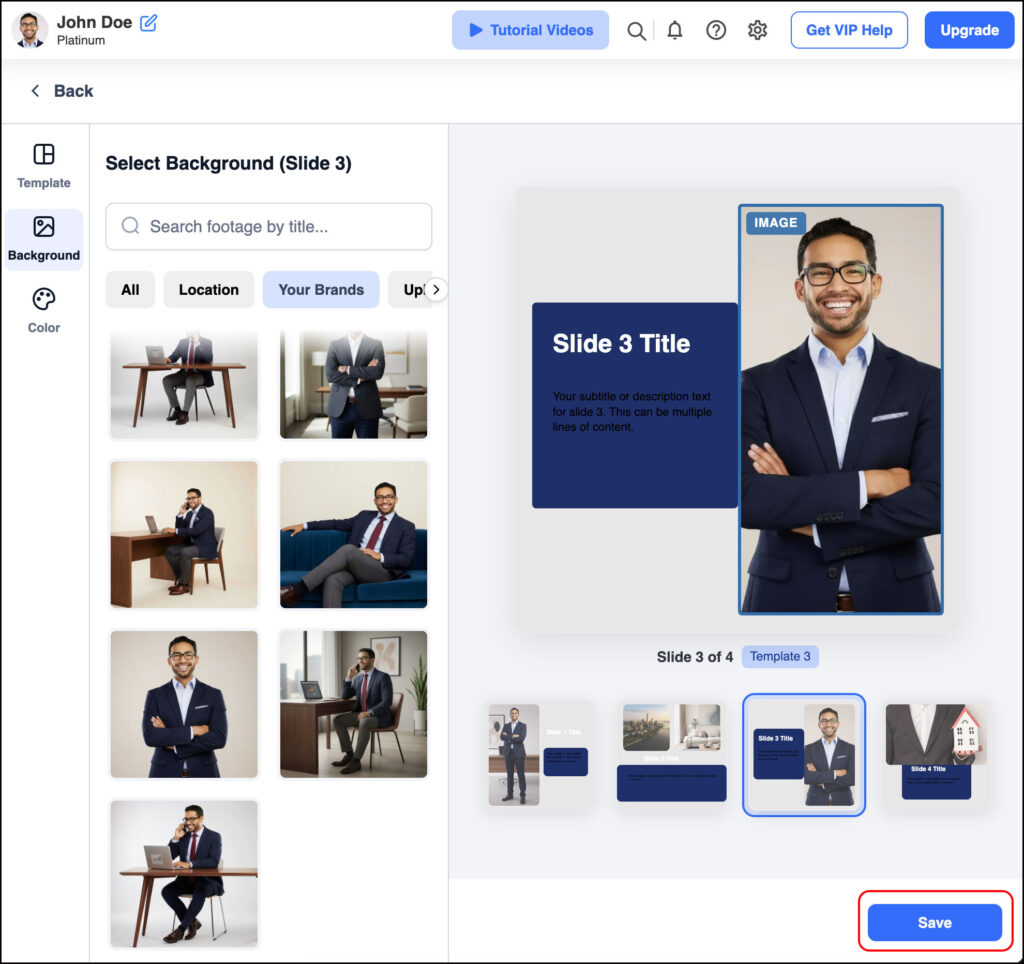
Task: Open search with the magnifying glass icon
Action: pos(636,30)
